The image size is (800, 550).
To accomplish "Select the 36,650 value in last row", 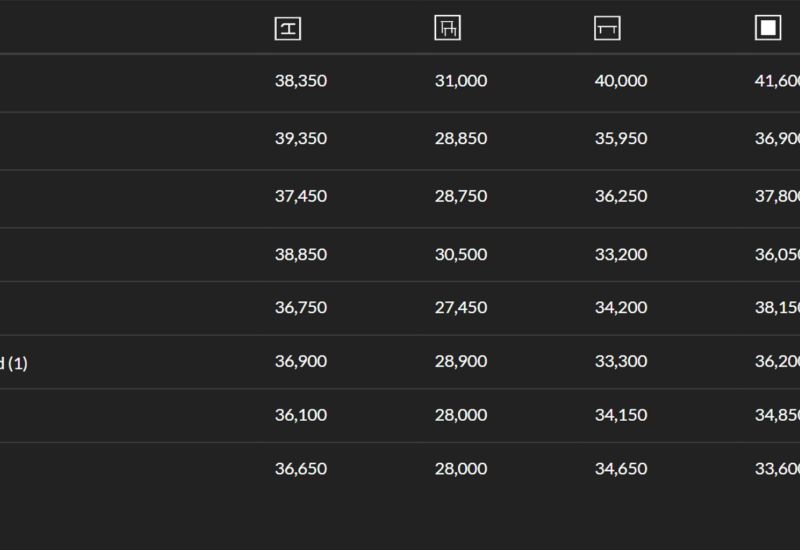I will [x=301, y=468].
